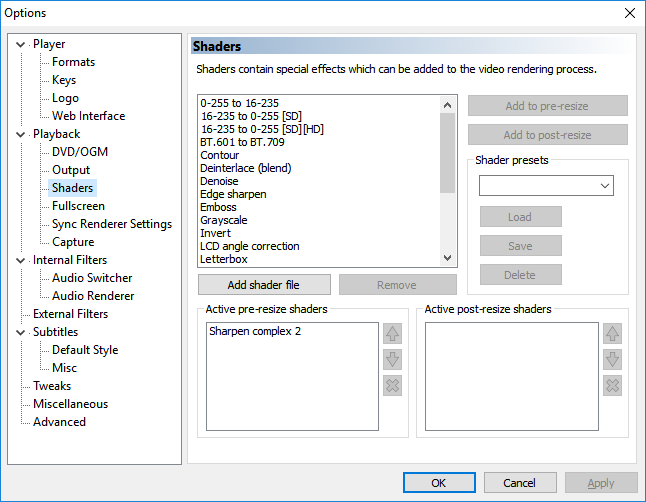Open the subtitles Misc page

[64, 368]
